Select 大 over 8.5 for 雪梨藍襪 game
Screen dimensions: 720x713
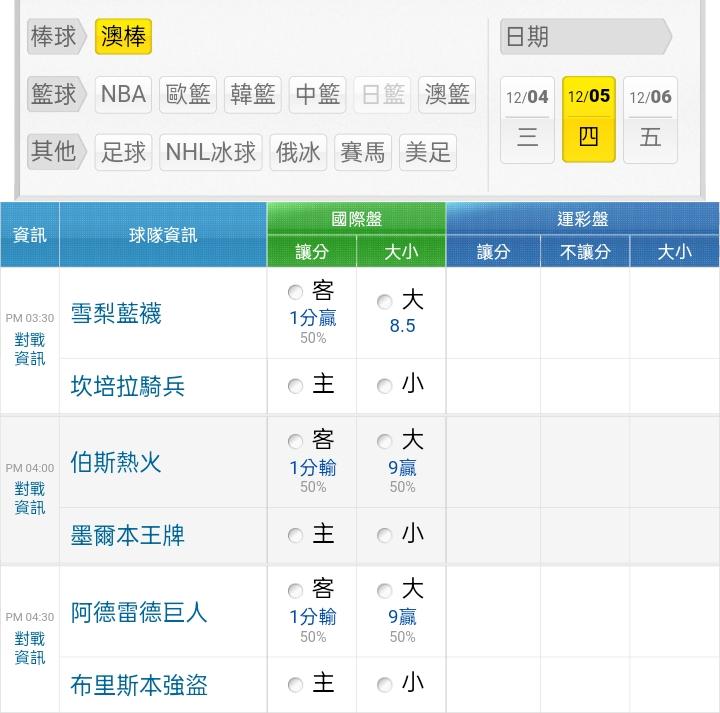pyautogui.click(x=384, y=302)
